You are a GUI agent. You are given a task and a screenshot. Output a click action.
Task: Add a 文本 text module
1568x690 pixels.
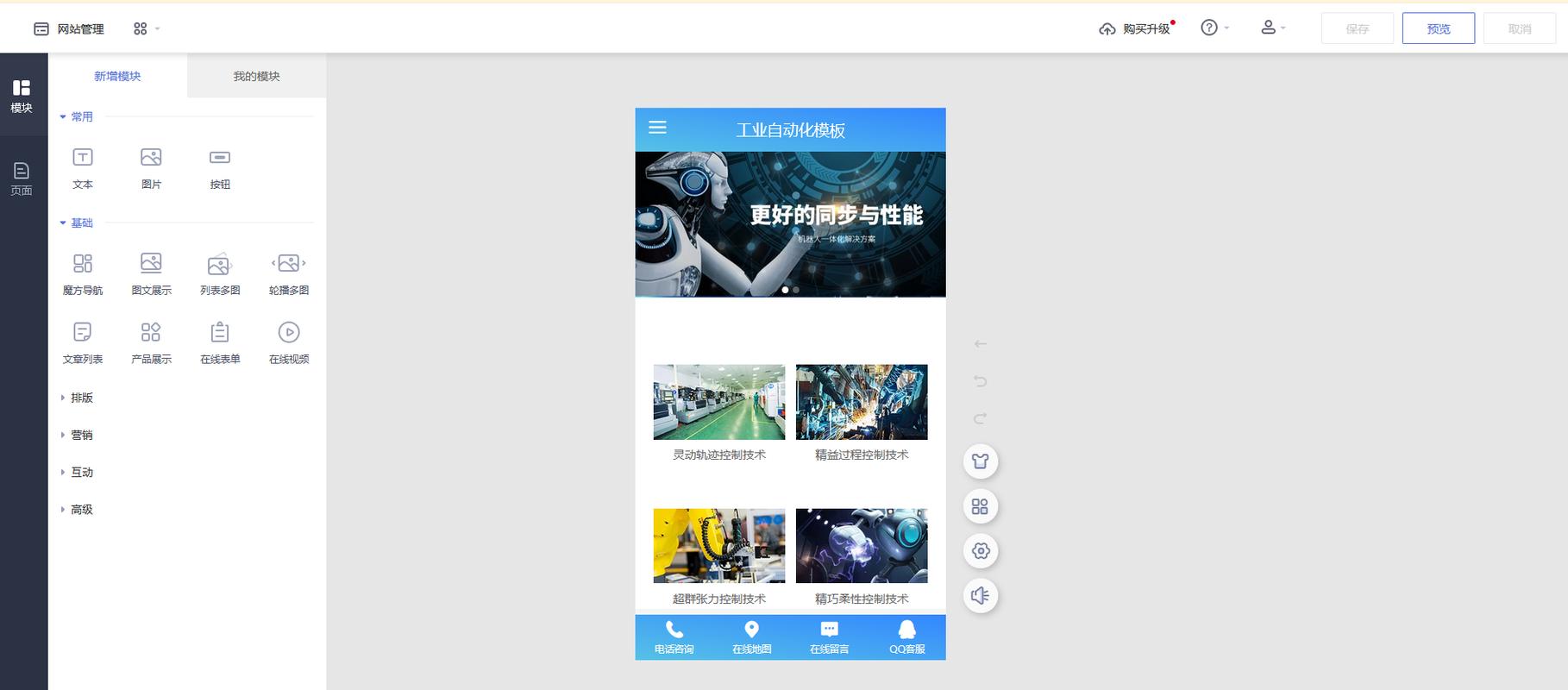[x=83, y=168]
